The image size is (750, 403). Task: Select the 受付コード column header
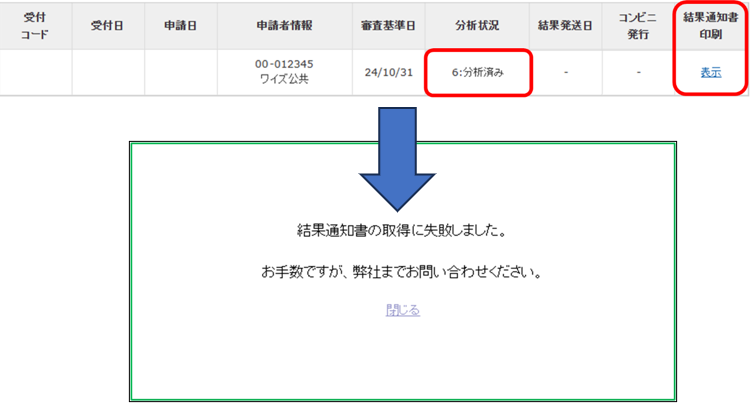[35, 26]
